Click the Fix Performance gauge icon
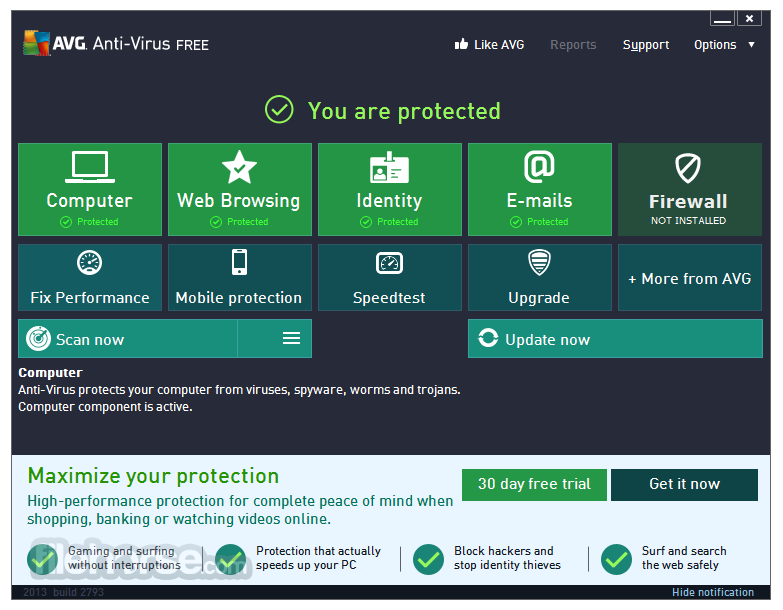This screenshot has width=783, height=610. pos(90,263)
